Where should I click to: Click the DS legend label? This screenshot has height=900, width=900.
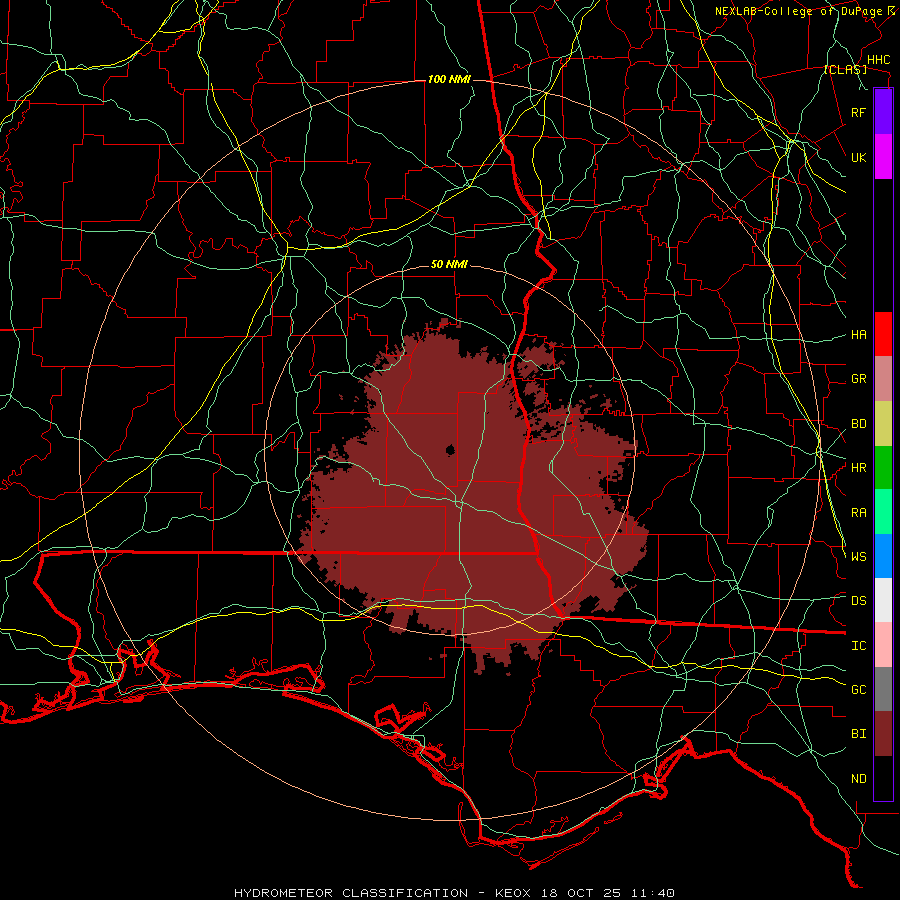[x=858, y=600]
